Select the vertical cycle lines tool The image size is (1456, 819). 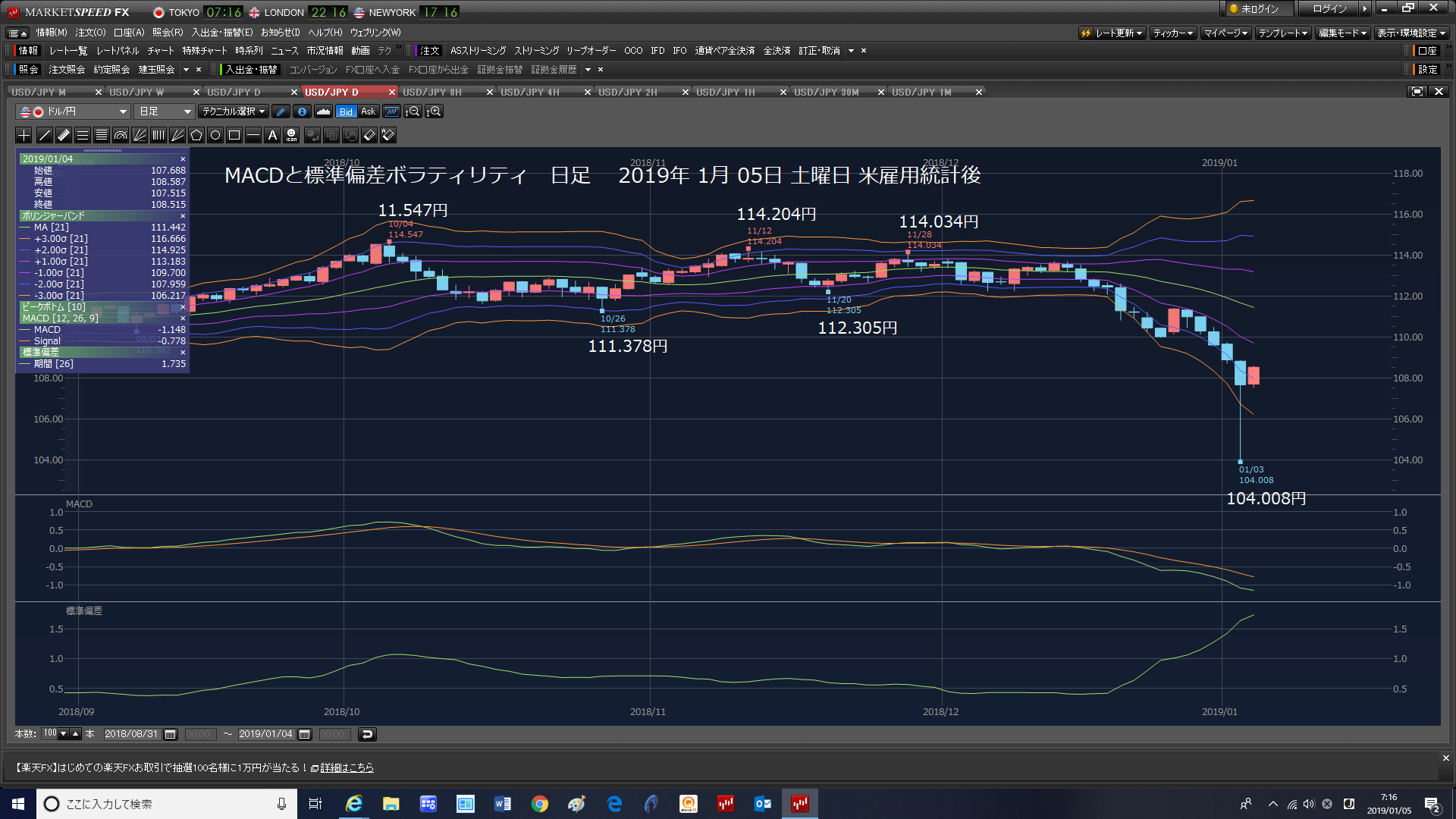(x=158, y=135)
